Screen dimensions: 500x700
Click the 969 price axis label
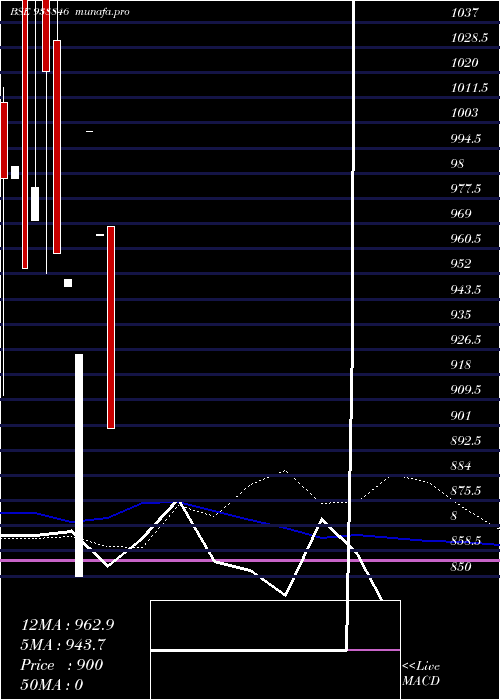pyautogui.click(x=461, y=214)
